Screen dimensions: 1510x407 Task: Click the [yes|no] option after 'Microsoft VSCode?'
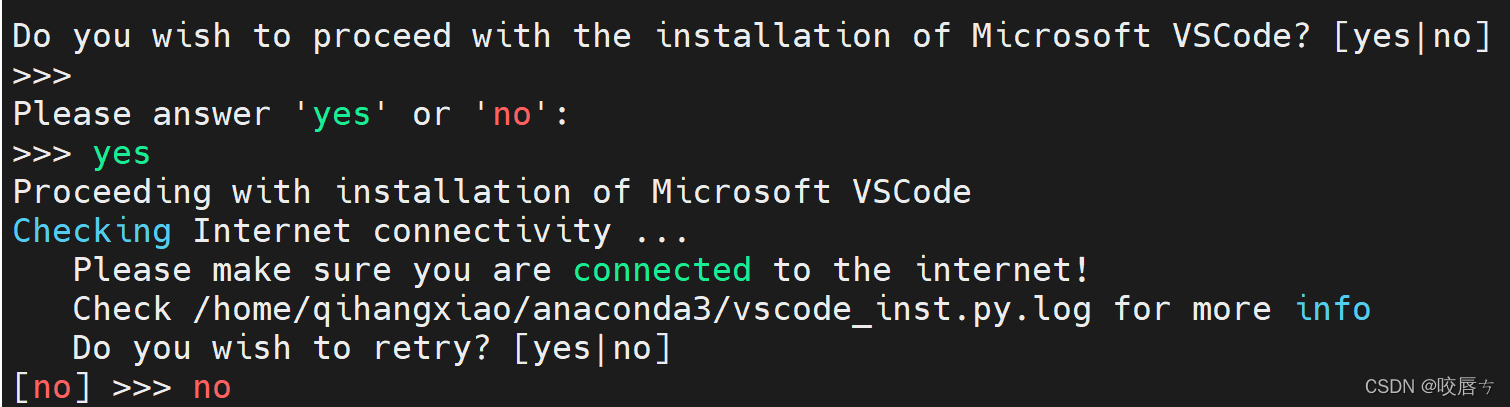click(1412, 37)
